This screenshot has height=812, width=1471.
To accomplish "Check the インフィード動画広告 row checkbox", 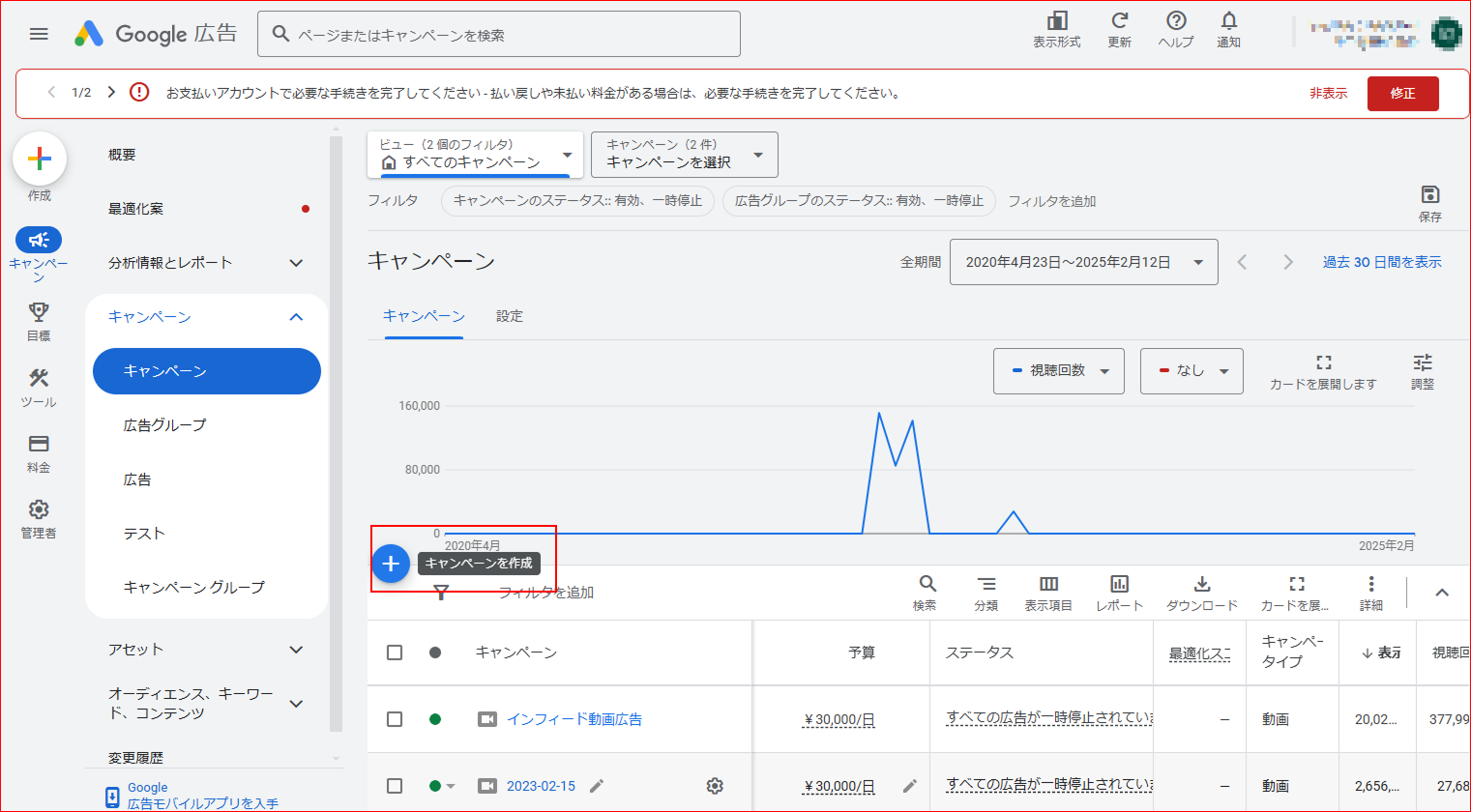I will click(x=395, y=719).
